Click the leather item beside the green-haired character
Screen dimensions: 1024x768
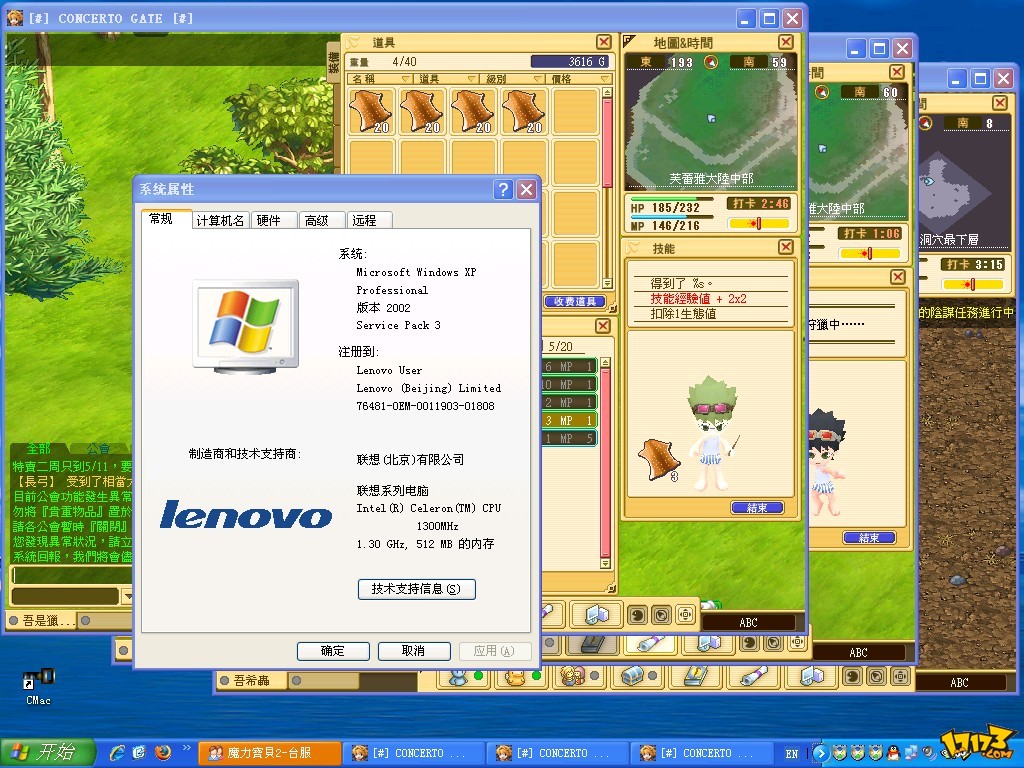(659, 460)
